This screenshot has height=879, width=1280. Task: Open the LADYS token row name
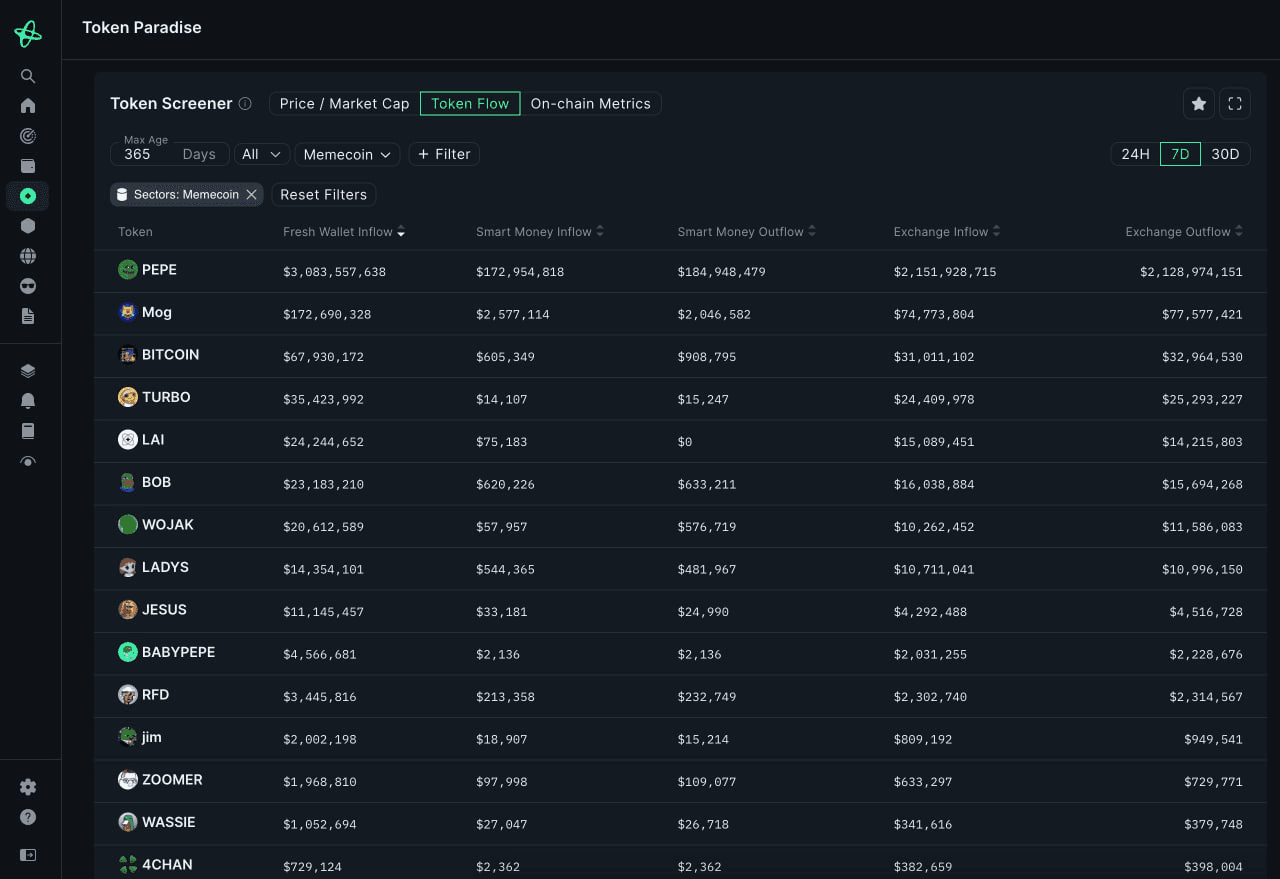pos(165,567)
